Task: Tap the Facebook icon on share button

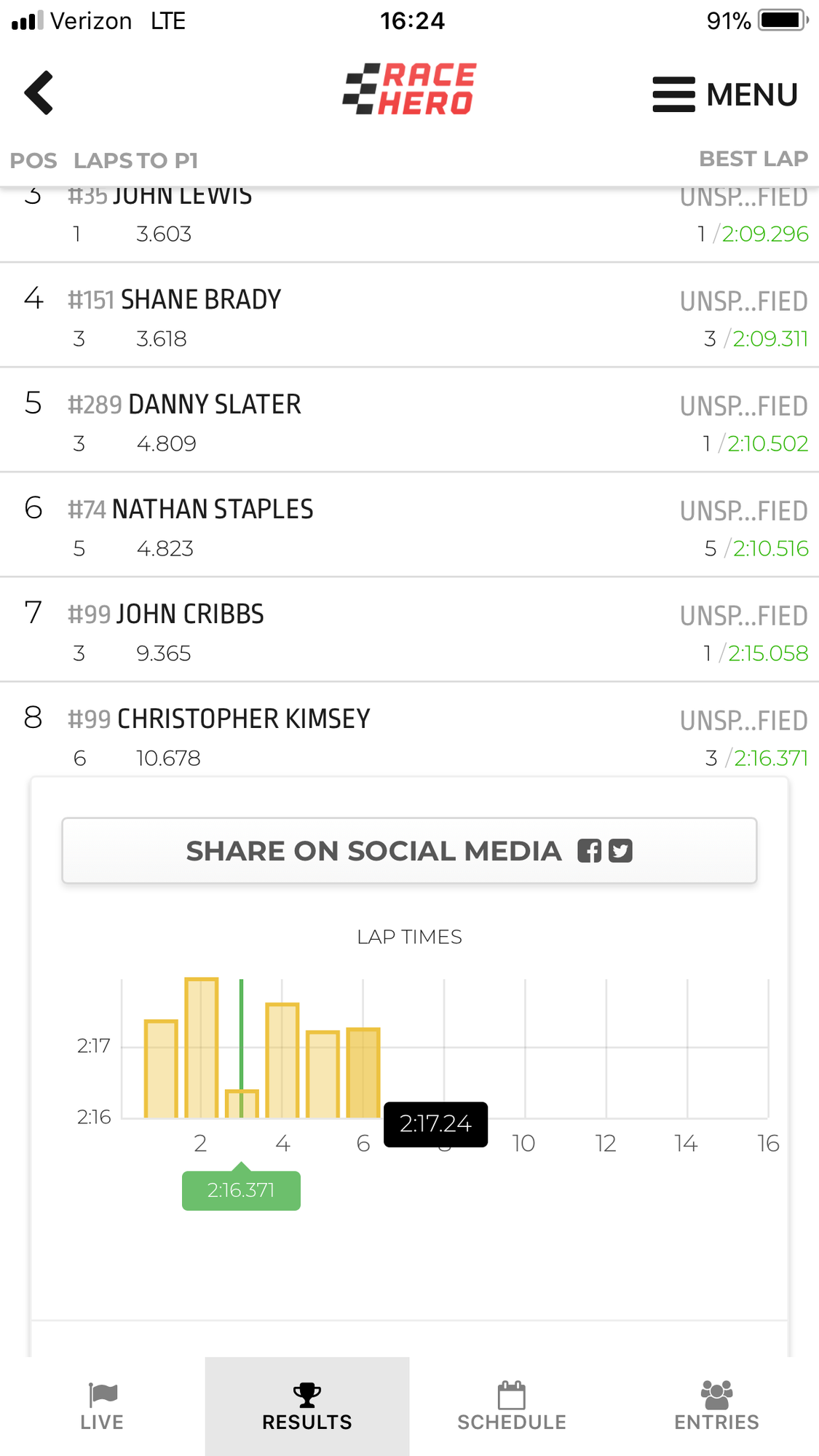Action: (x=589, y=851)
